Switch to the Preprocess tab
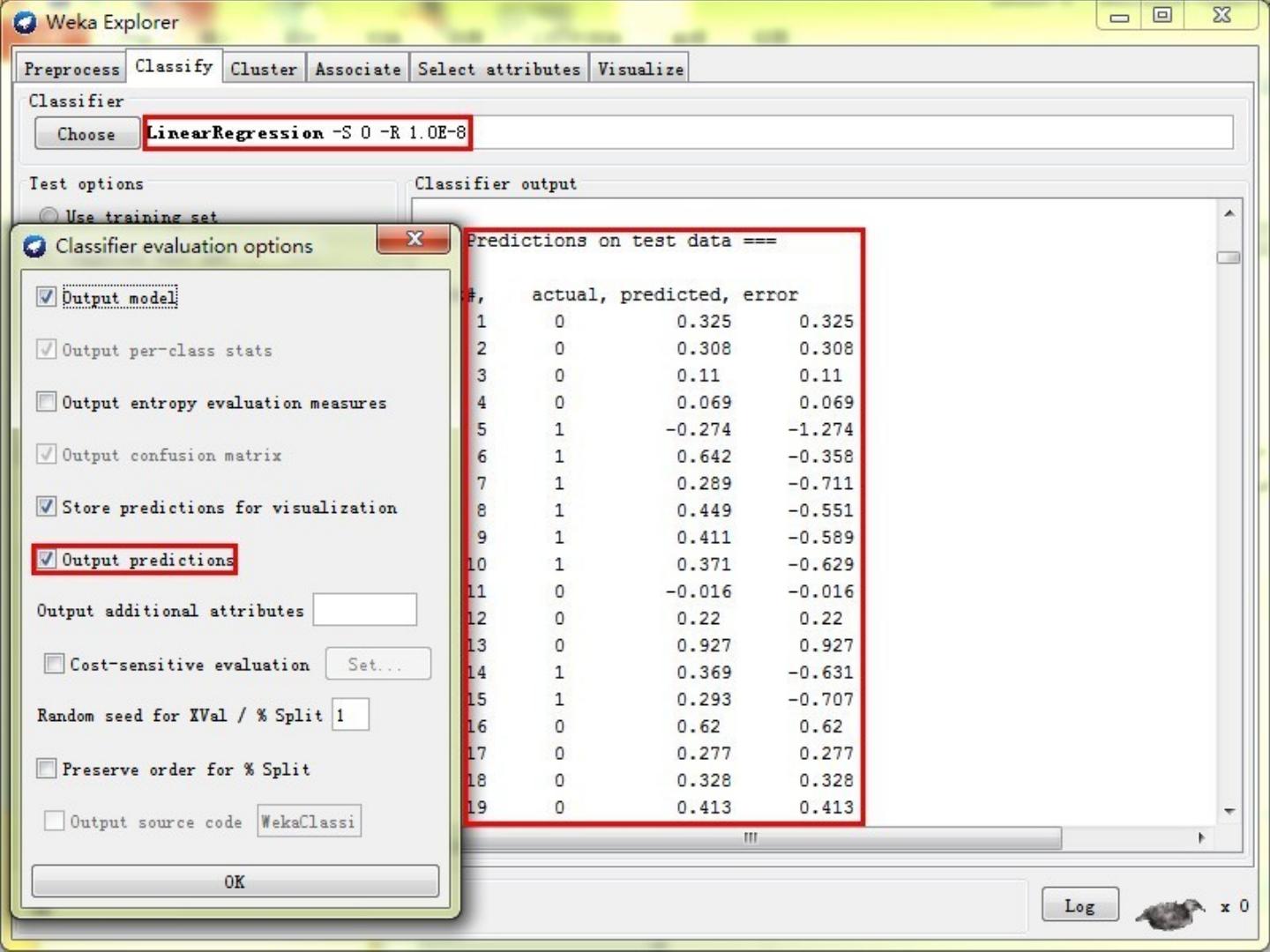This screenshot has width=1270, height=952. pos(71,69)
